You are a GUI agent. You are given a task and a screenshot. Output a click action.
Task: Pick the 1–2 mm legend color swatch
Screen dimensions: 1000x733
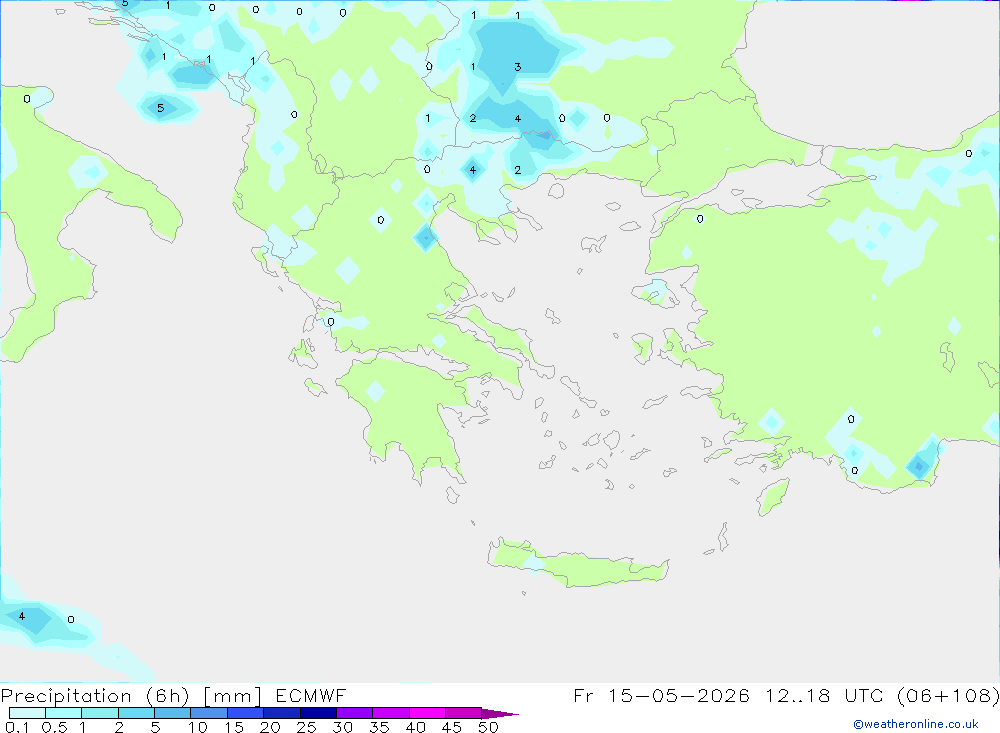(x=100, y=713)
